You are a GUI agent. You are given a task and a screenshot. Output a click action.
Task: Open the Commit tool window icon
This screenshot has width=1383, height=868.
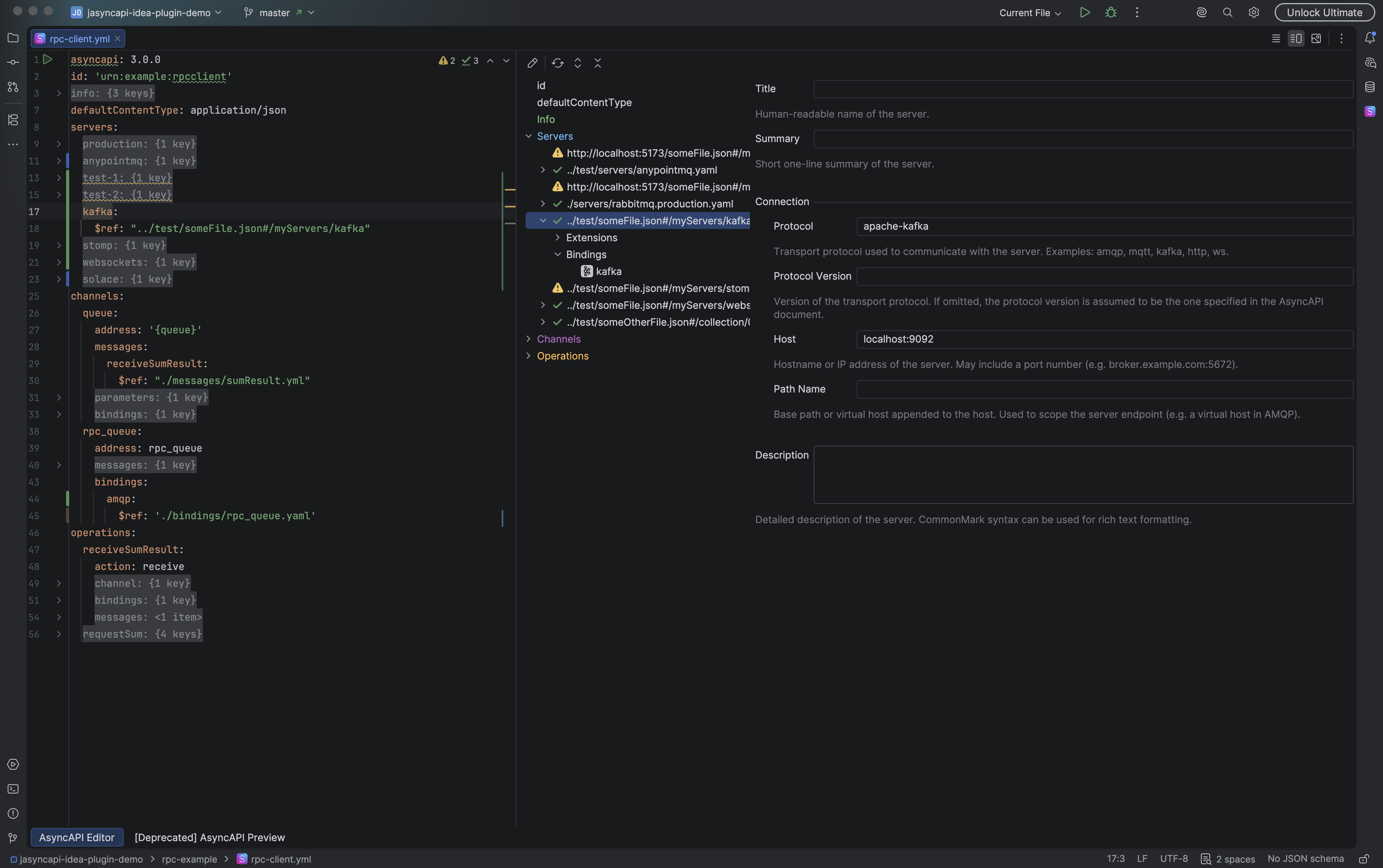coord(13,62)
